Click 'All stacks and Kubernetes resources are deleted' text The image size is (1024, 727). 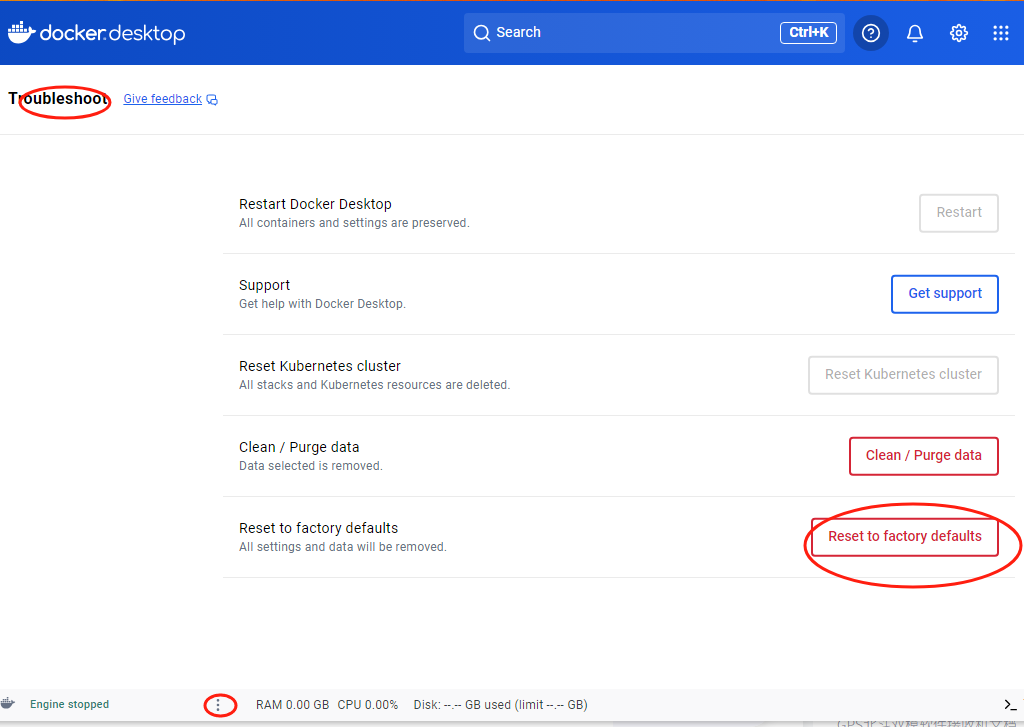374,385
